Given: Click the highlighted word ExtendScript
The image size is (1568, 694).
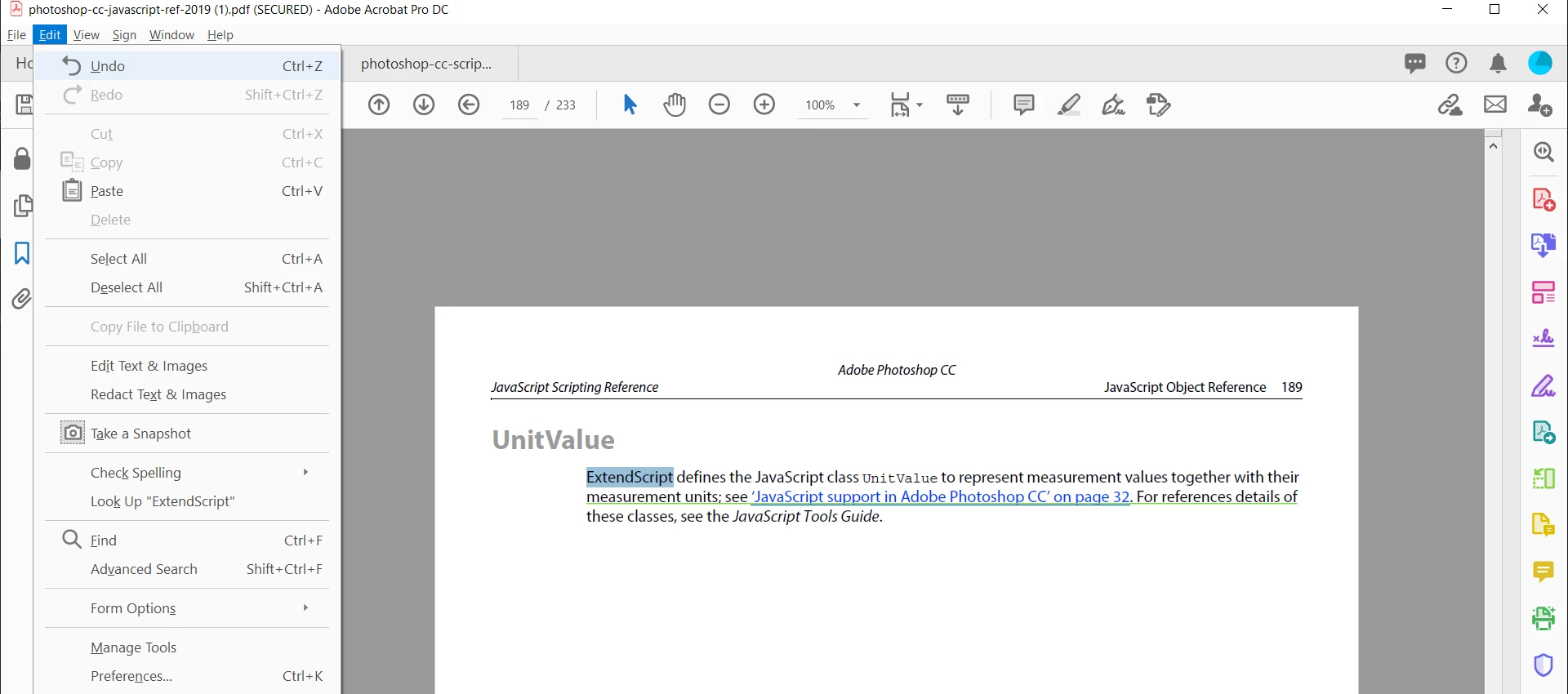Looking at the screenshot, I should click(x=630, y=477).
